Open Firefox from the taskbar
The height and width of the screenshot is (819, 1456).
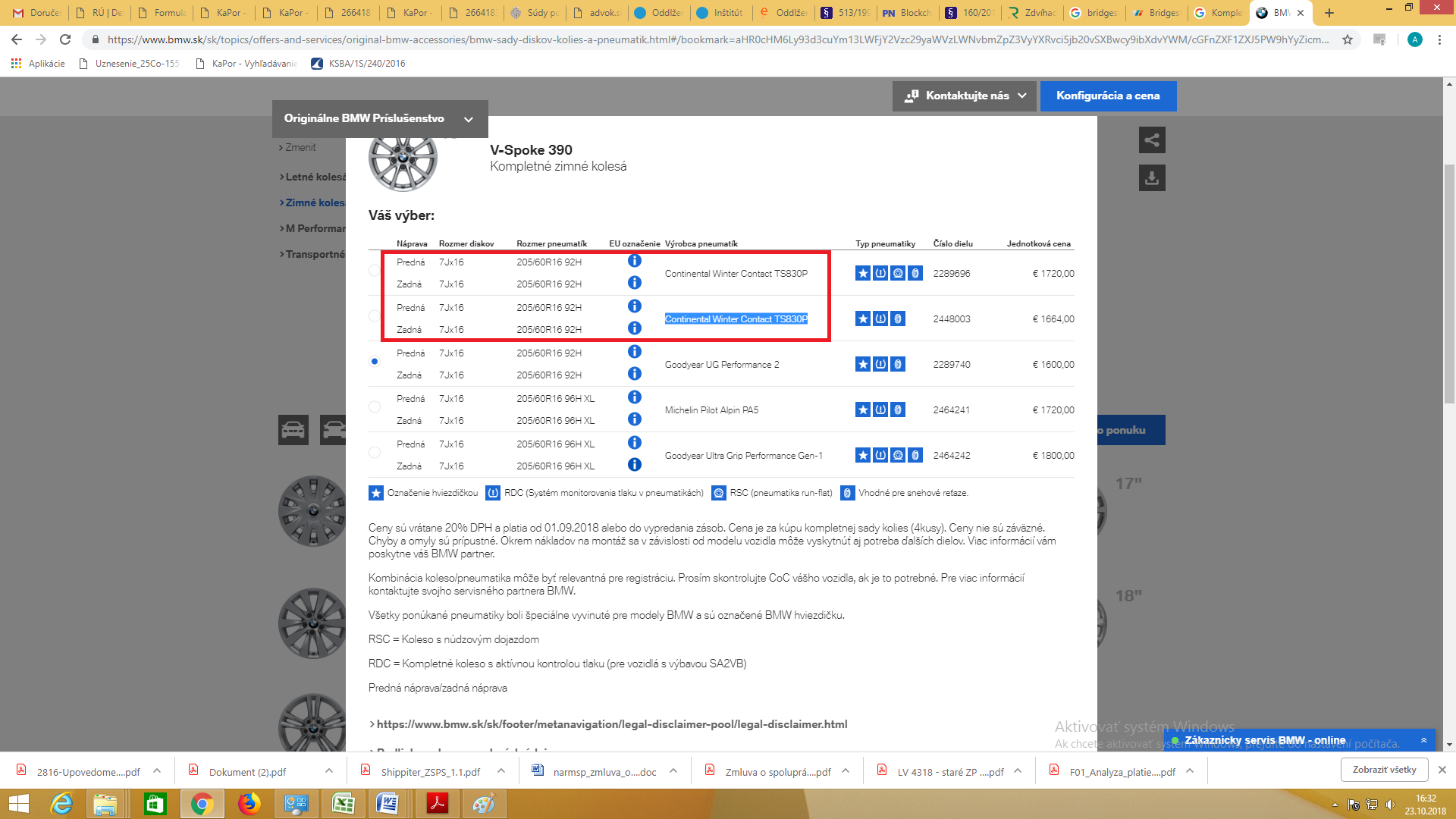249,803
